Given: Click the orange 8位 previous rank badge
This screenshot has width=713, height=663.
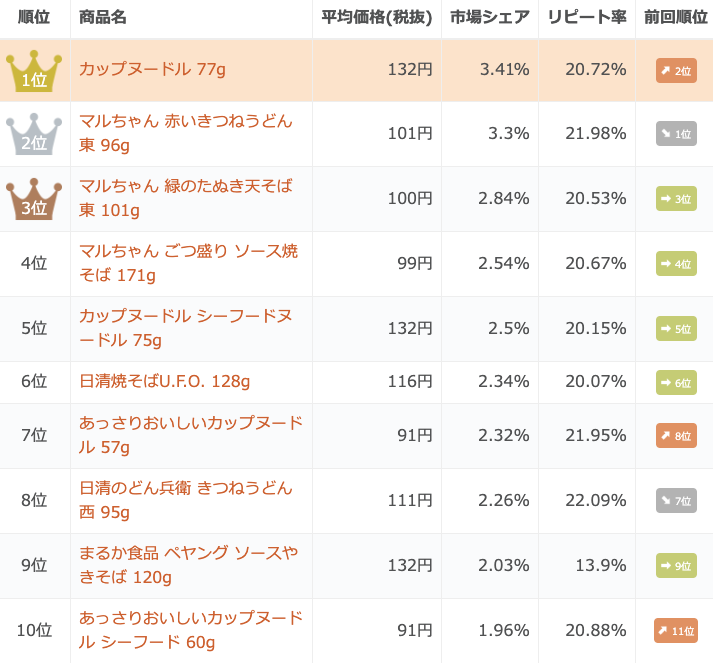Looking at the screenshot, I should pyautogui.click(x=676, y=436).
